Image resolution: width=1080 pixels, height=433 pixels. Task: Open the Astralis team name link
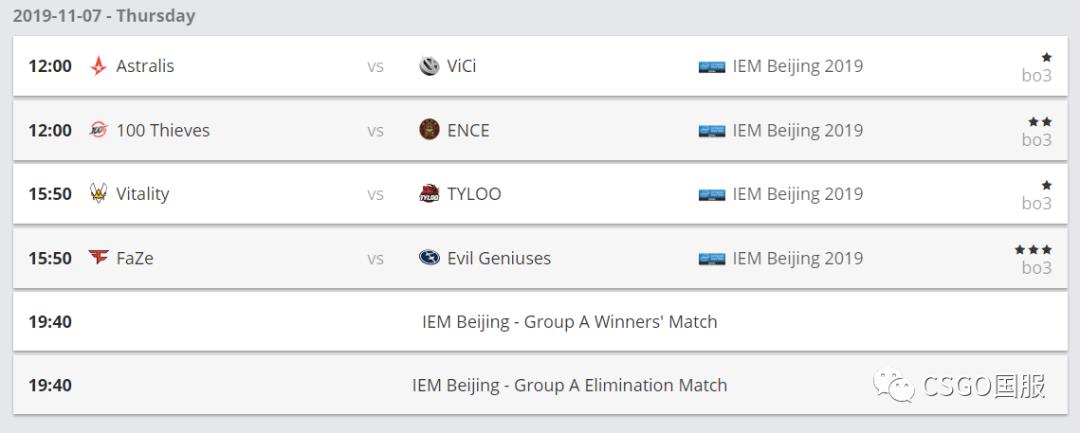point(145,66)
